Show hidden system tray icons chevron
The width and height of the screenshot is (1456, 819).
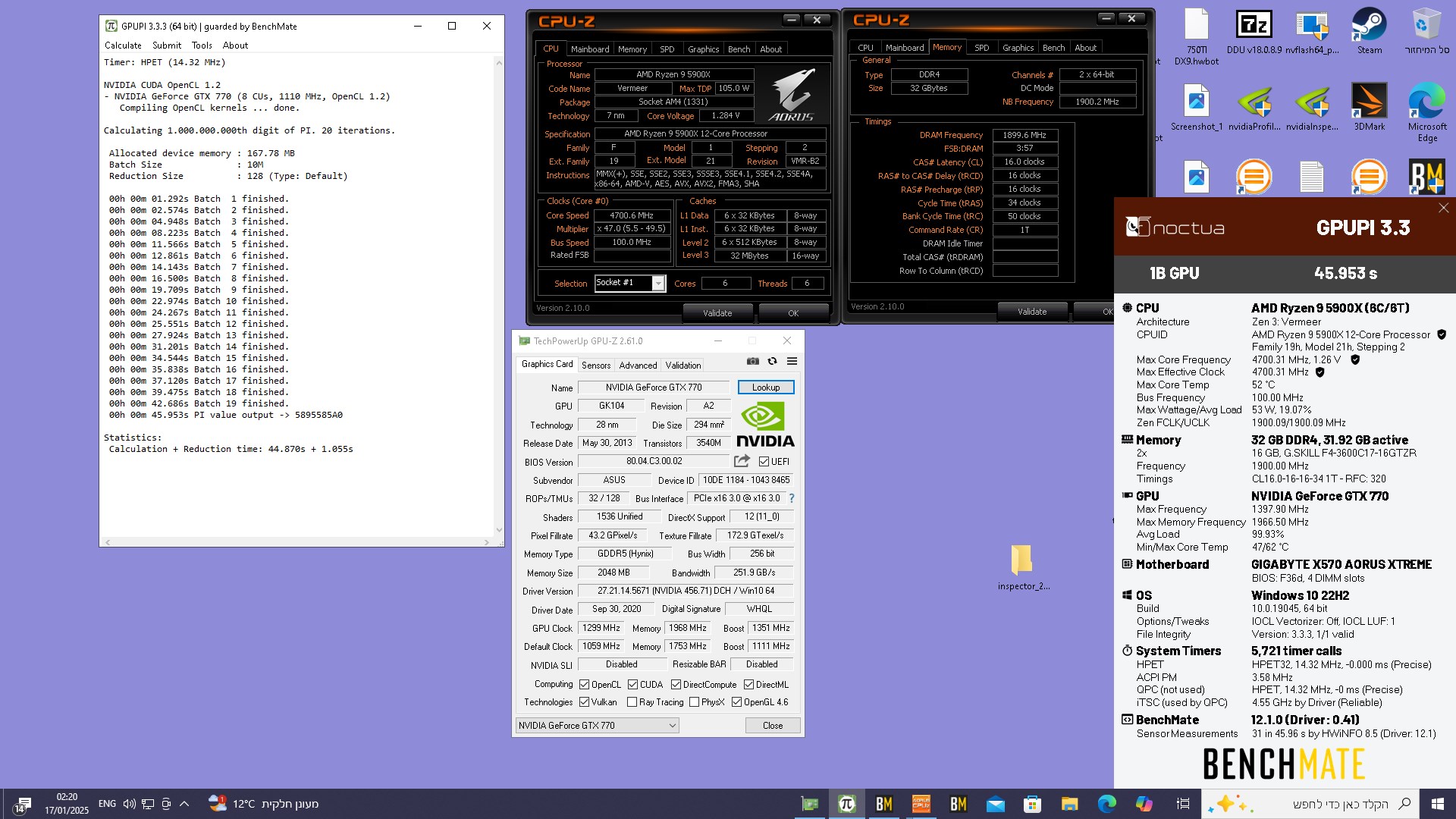click(184, 804)
